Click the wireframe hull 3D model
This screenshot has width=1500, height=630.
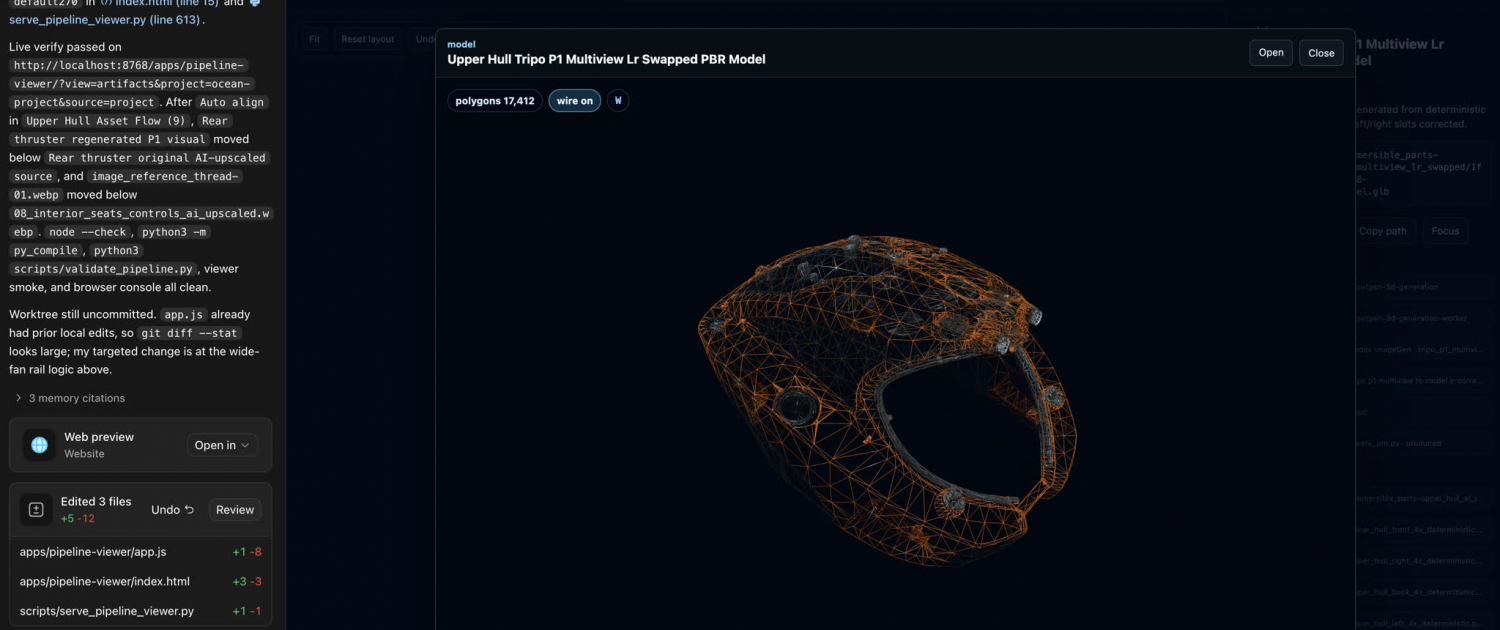coord(885,400)
